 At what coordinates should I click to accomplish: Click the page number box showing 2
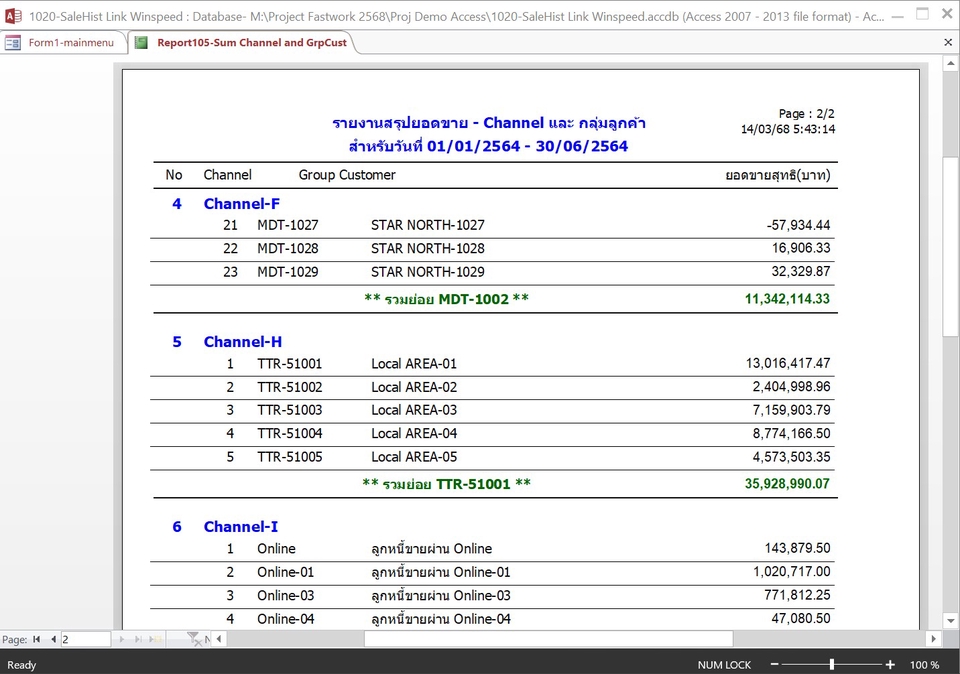coord(85,638)
